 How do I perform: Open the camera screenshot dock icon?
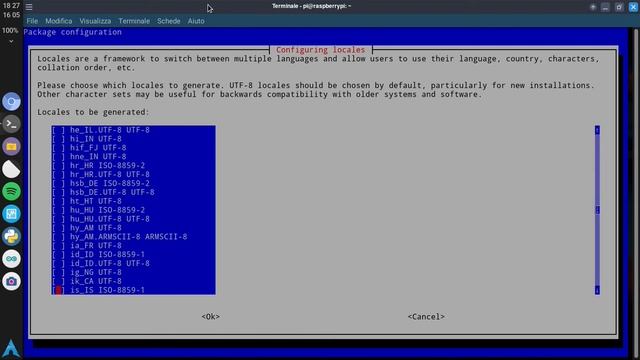[11, 281]
